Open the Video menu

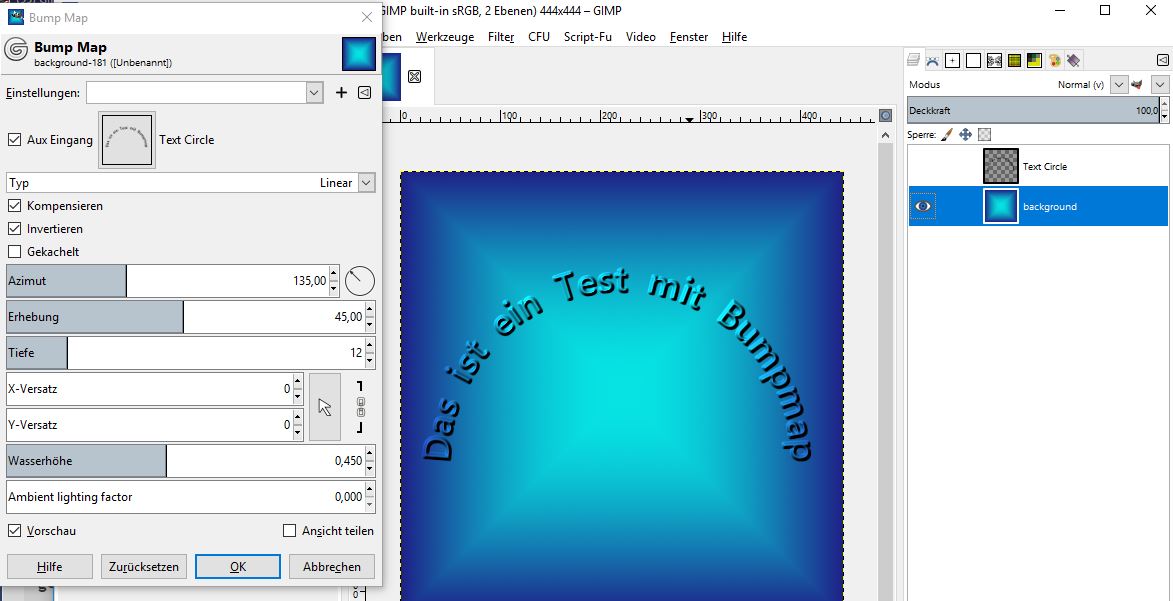click(x=640, y=37)
